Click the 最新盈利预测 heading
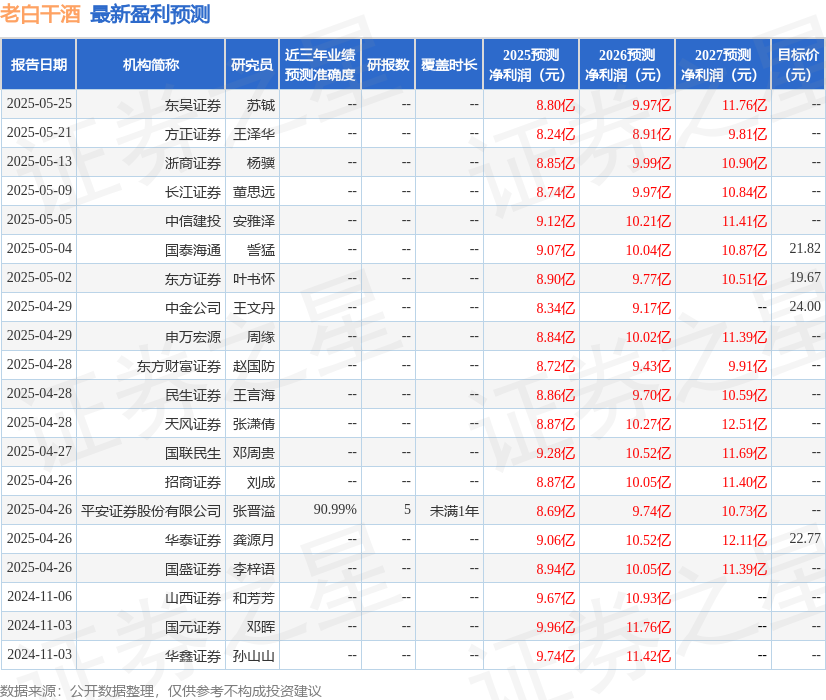 click(x=150, y=14)
